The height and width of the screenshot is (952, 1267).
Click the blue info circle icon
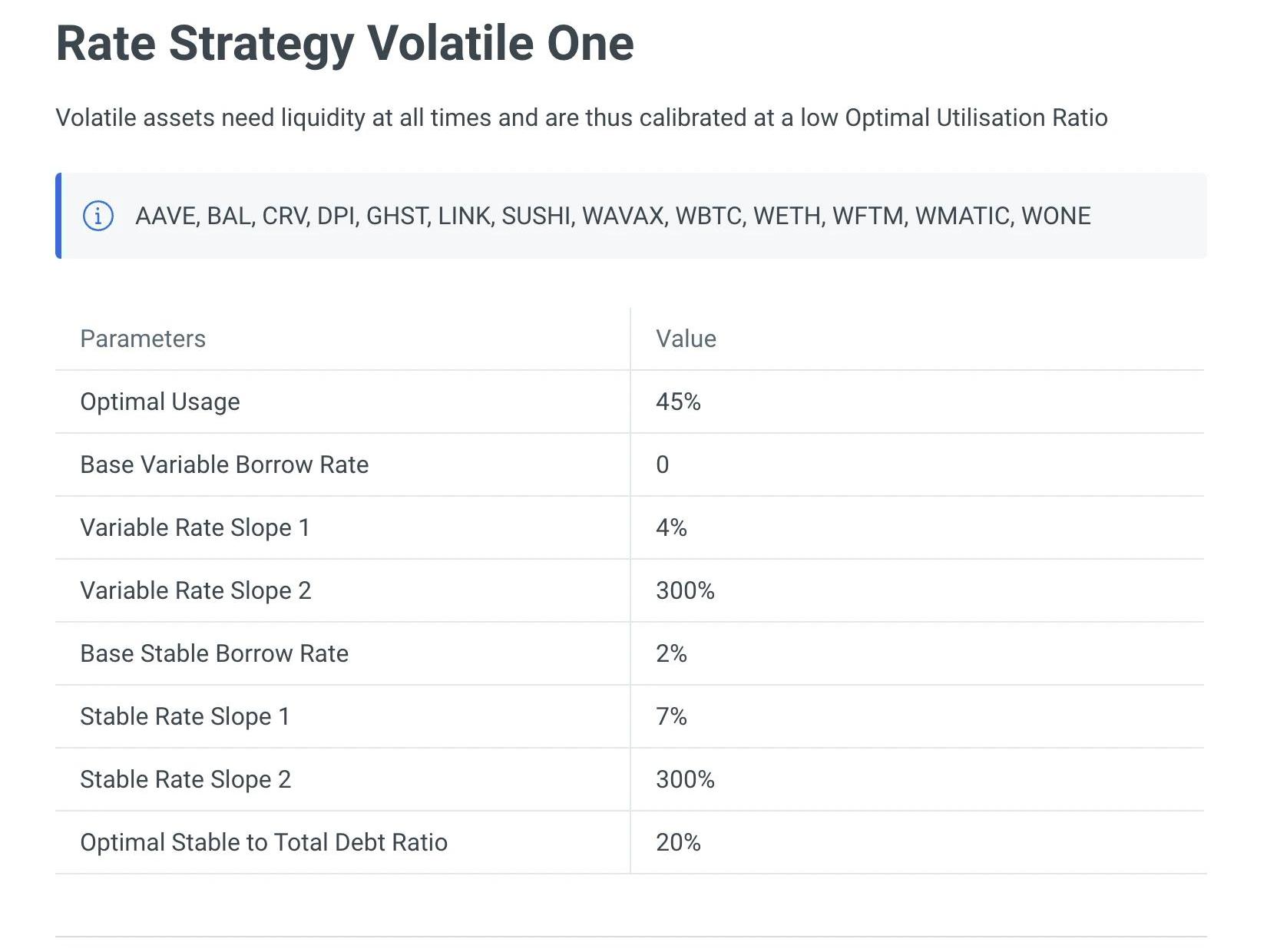[x=98, y=216]
